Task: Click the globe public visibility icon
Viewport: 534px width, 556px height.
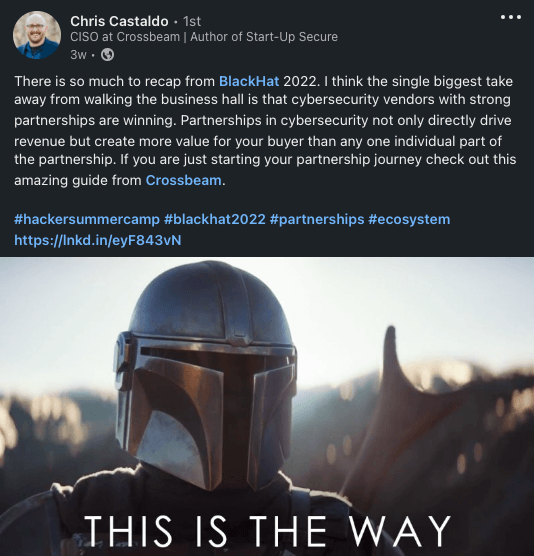Action: coord(107,55)
